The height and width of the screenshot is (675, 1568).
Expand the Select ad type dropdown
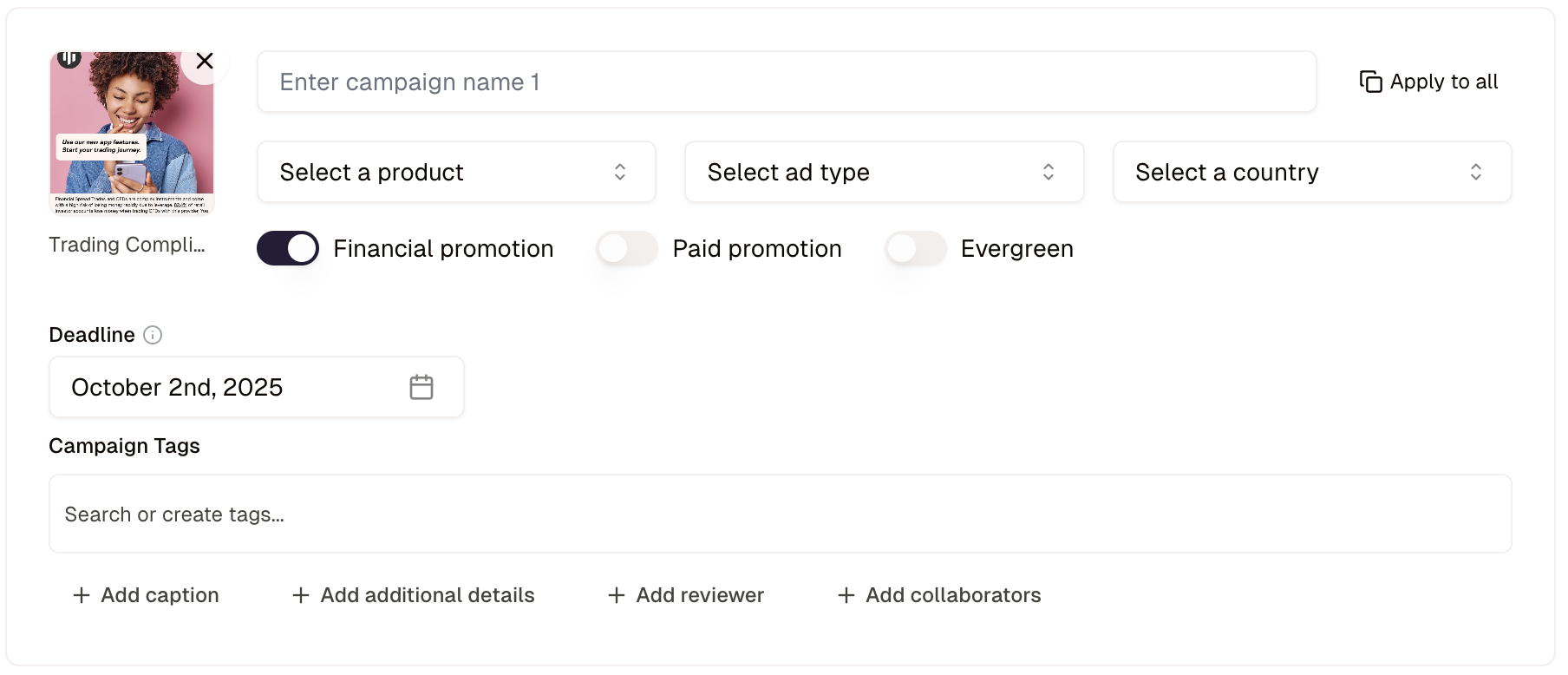tap(884, 172)
